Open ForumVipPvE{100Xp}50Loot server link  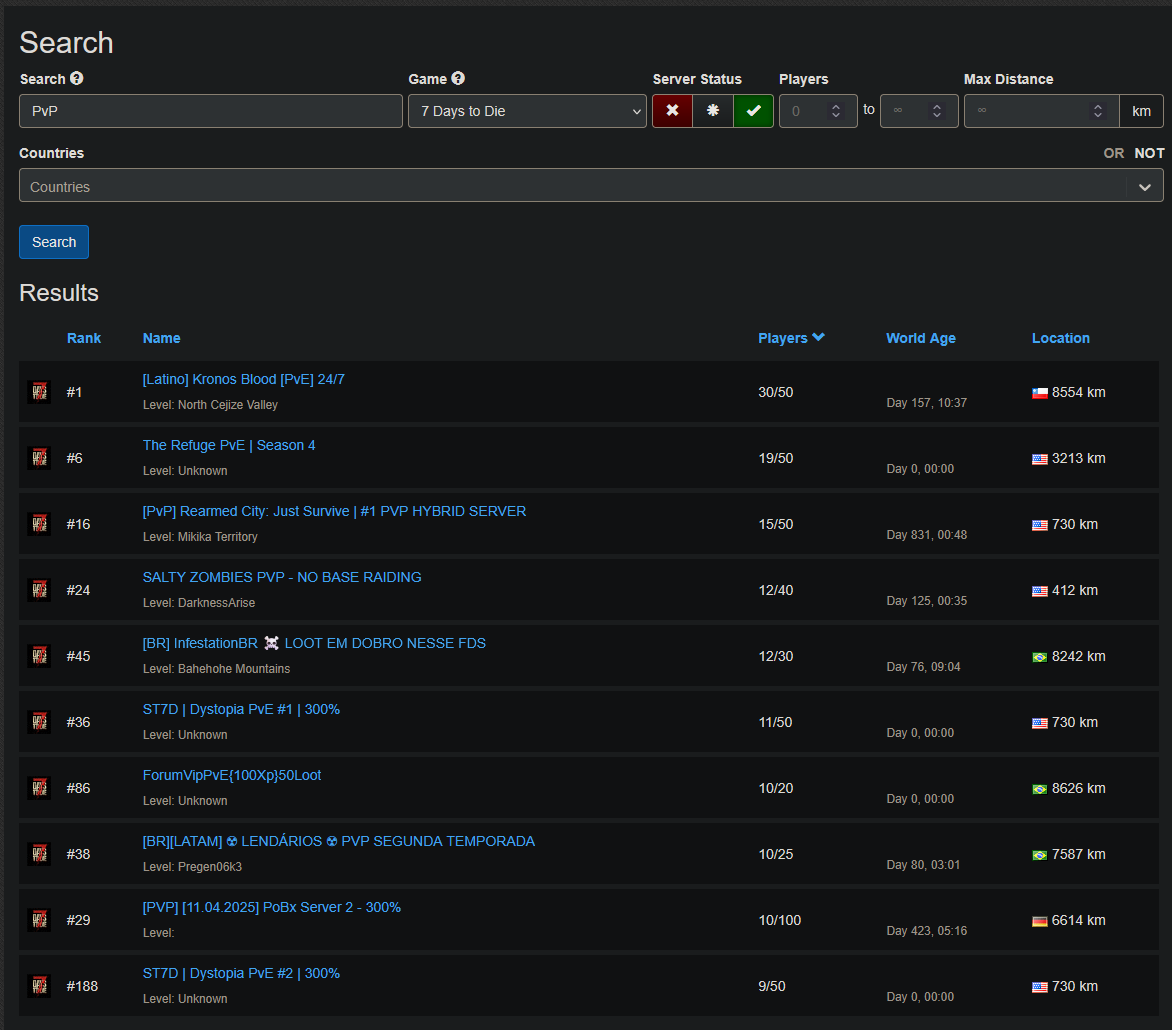coord(232,775)
